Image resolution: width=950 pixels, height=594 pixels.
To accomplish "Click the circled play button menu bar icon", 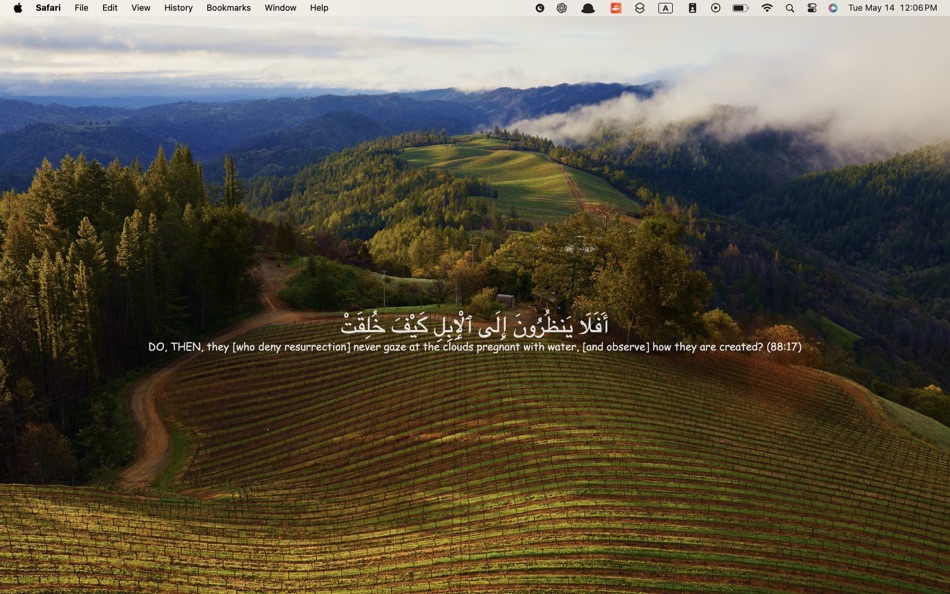I will (716, 8).
